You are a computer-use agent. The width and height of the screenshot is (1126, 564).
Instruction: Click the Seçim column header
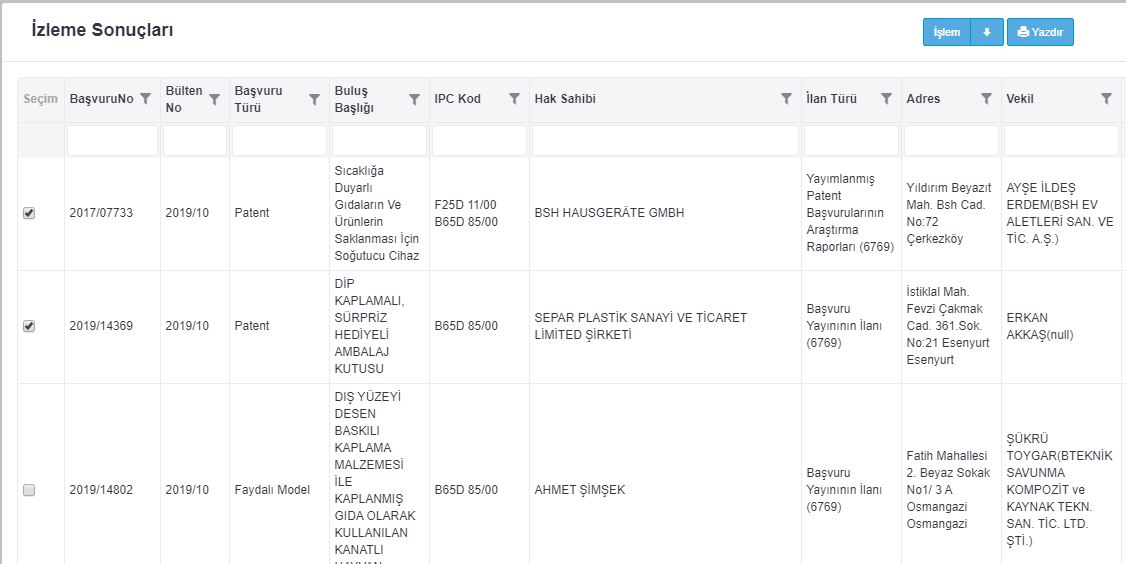(40, 99)
